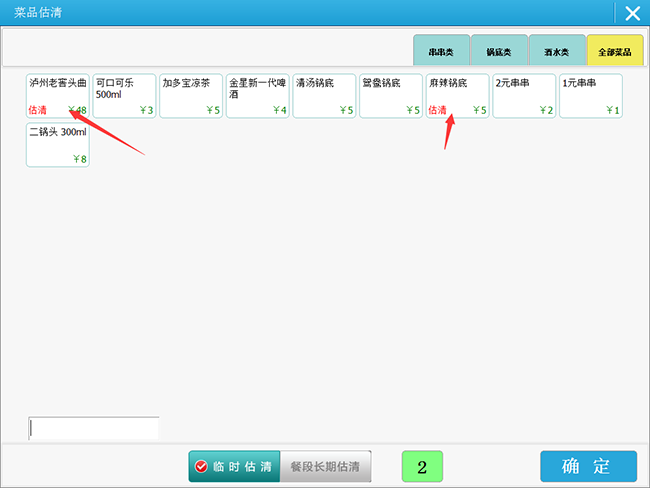
Task: Open the 锅底类 category tab
Action: pyautogui.click(x=499, y=51)
